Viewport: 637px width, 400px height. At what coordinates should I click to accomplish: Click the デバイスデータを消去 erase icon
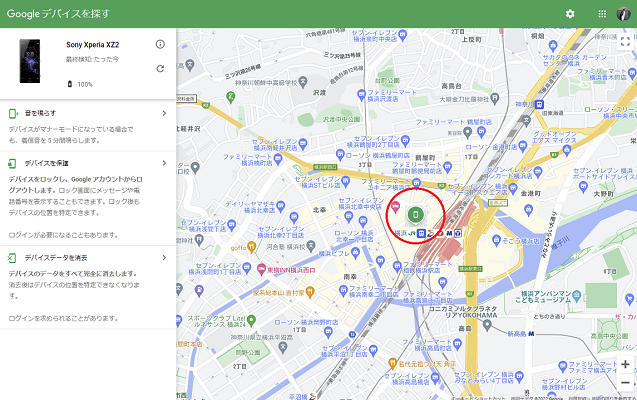click(x=12, y=258)
